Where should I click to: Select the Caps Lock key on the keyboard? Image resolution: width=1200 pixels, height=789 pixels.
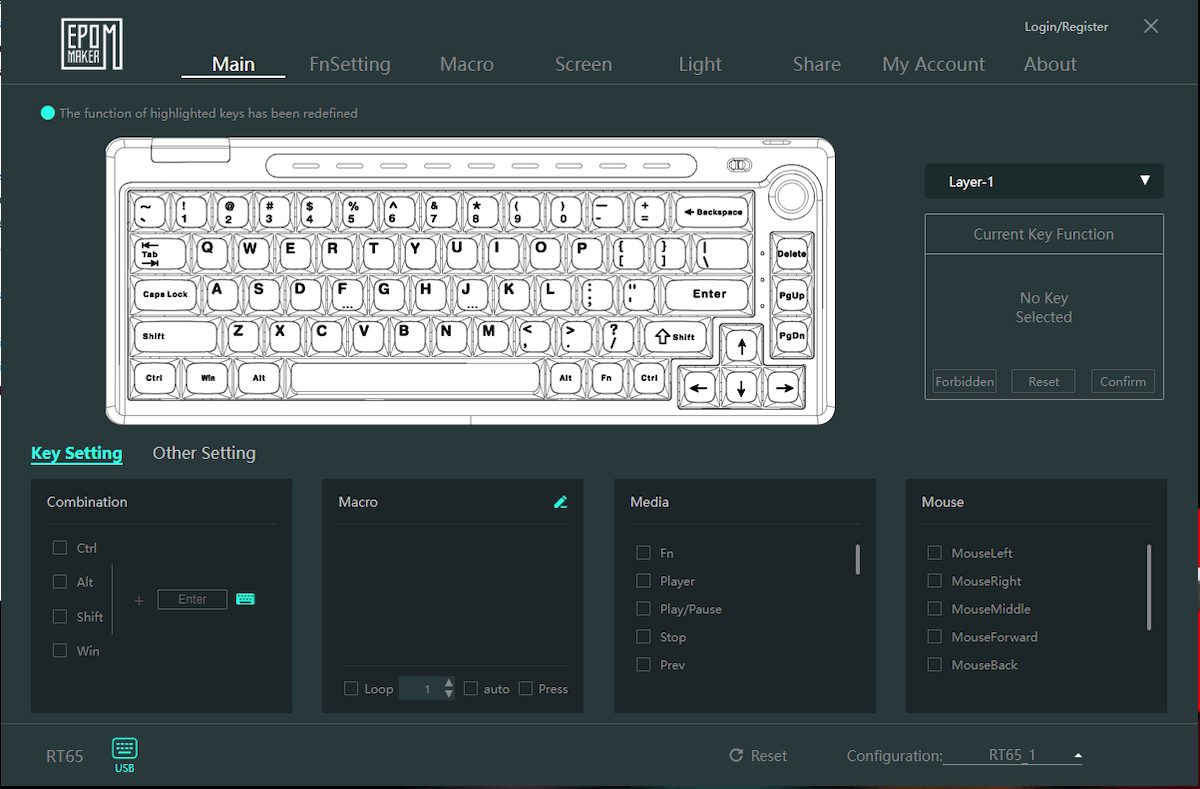click(x=166, y=294)
